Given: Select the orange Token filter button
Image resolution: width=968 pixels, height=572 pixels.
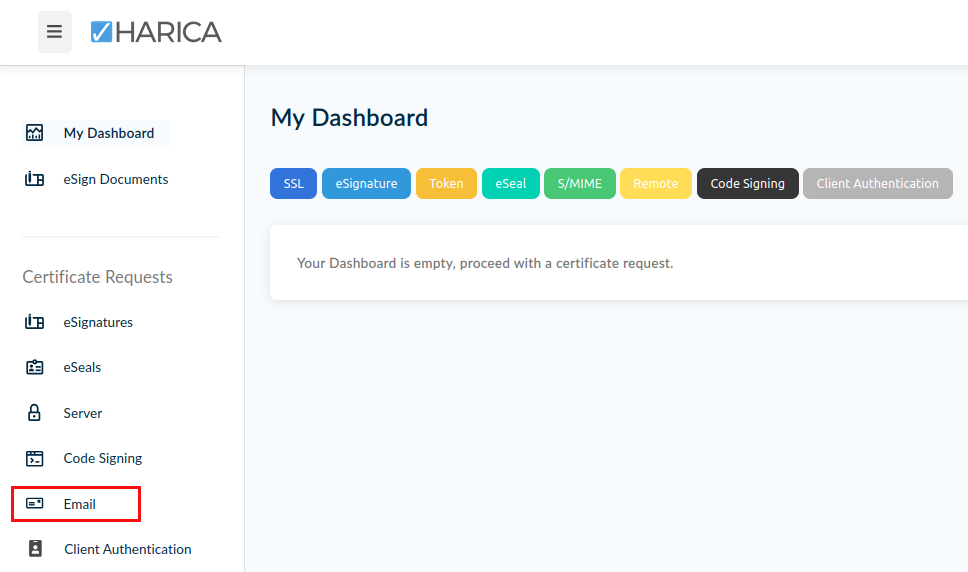Looking at the screenshot, I should pos(446,183).
